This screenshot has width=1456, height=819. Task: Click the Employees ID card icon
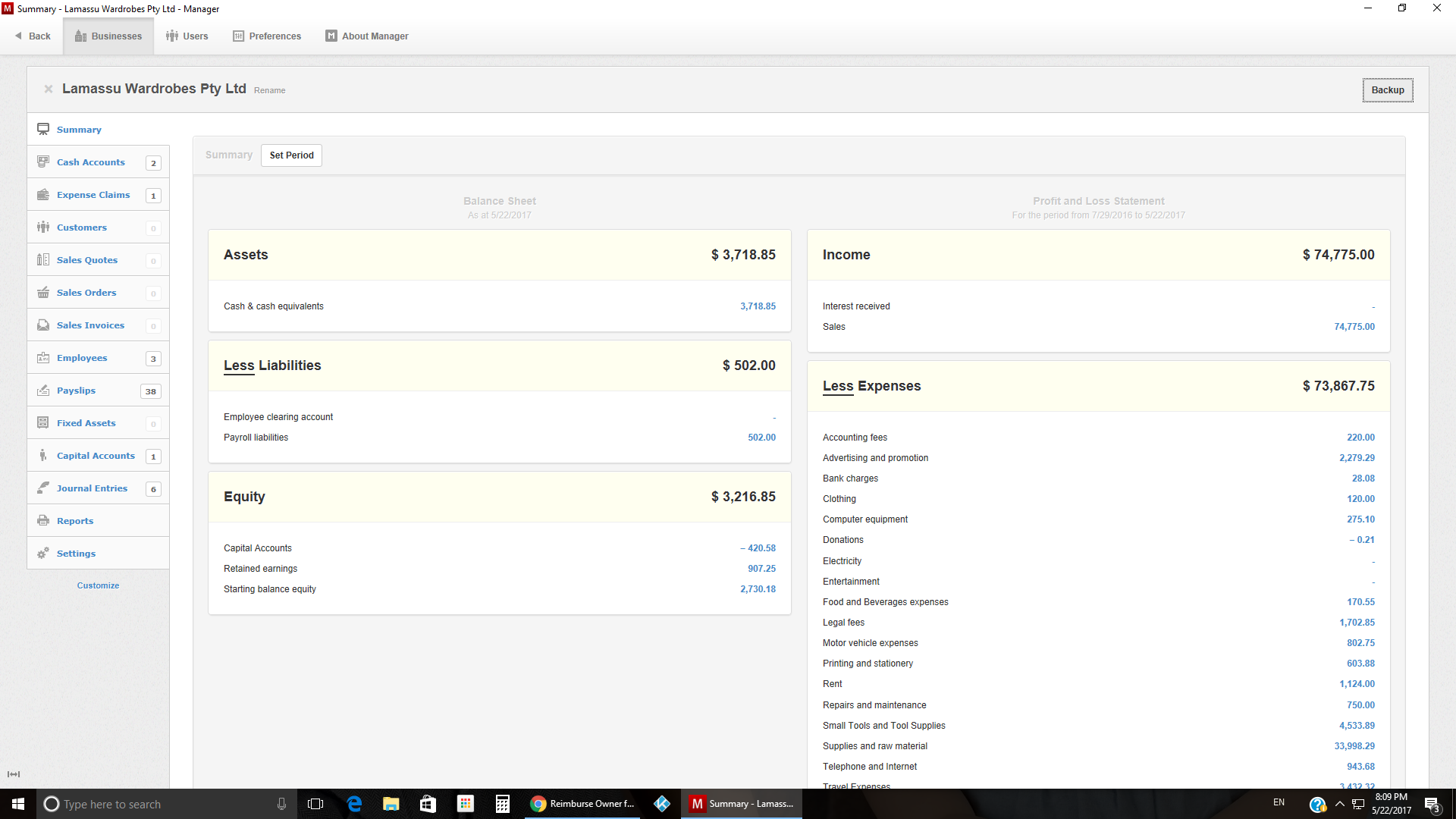43,357
